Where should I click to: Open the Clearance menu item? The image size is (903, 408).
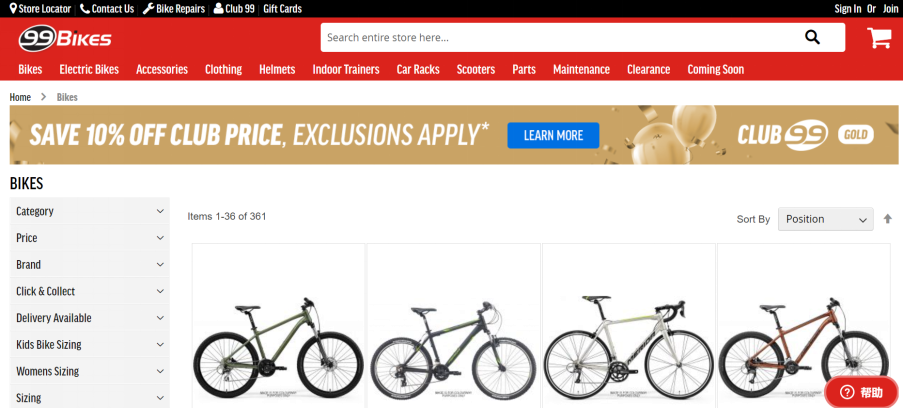pos(648,70)
